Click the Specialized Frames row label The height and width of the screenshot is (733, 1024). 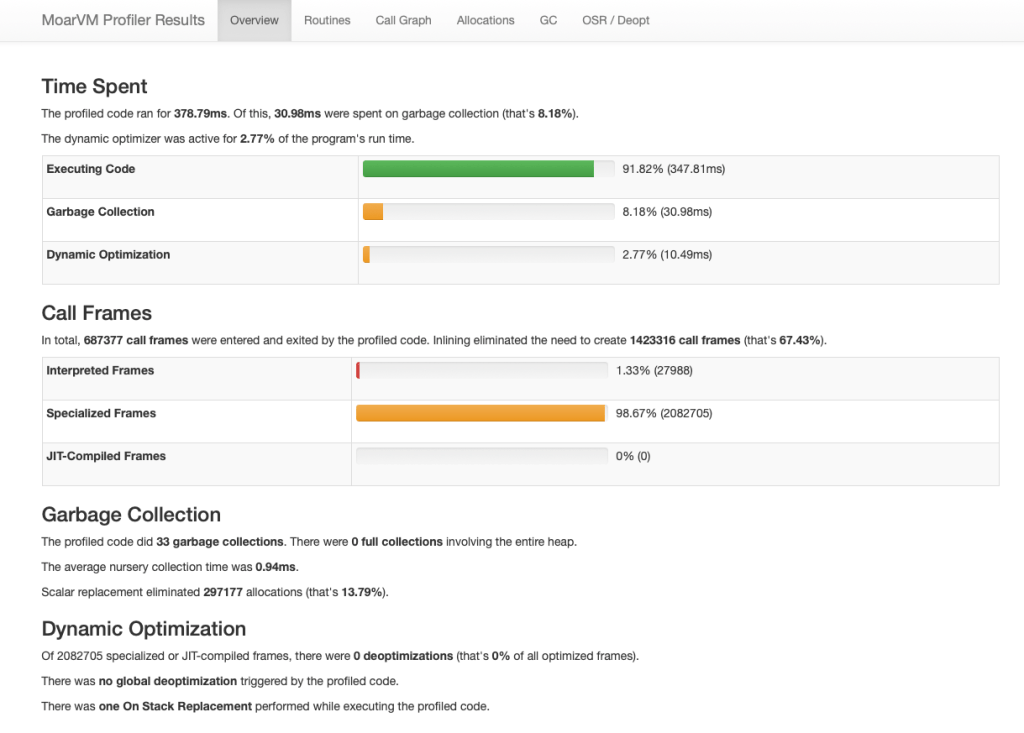(101, 413)
